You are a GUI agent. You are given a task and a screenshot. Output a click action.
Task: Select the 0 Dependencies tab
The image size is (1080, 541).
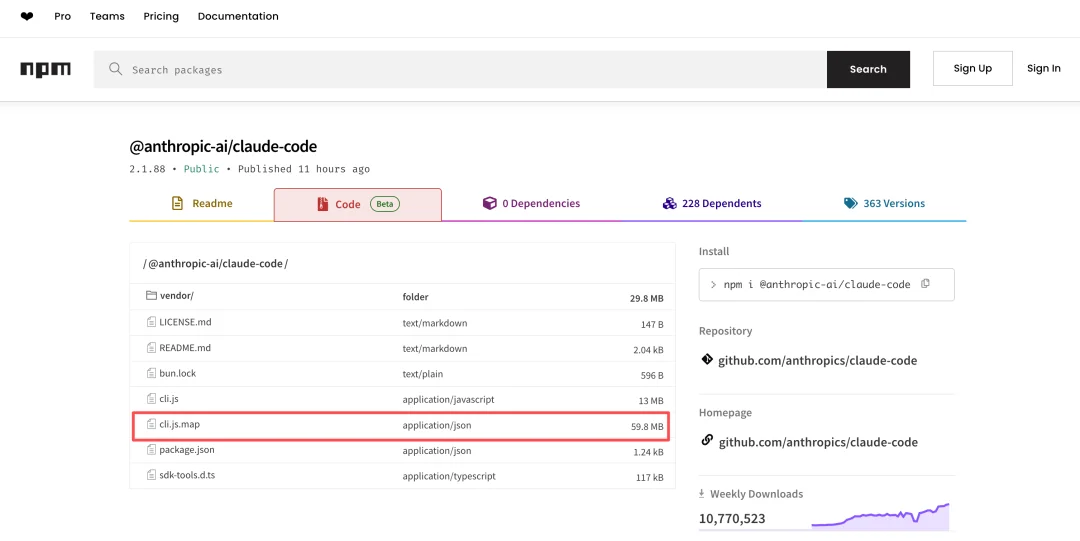[x=531, y=204]
